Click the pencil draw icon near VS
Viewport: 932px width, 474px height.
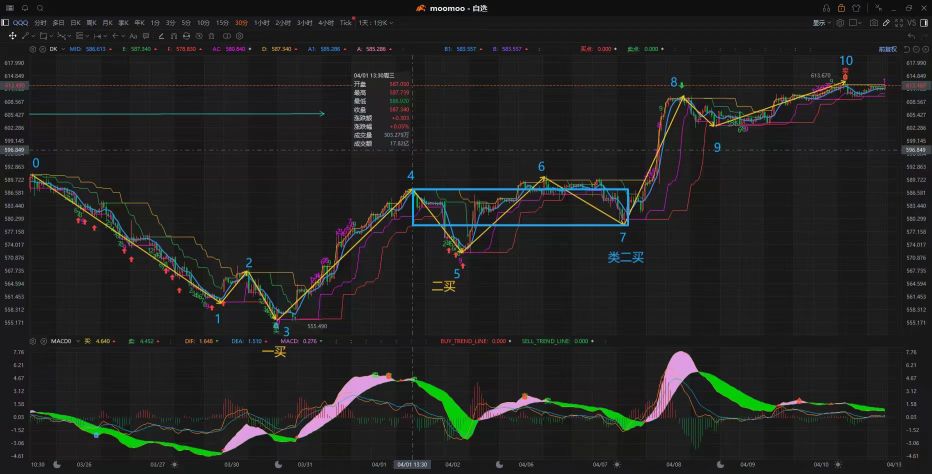[x=886, y=23]
